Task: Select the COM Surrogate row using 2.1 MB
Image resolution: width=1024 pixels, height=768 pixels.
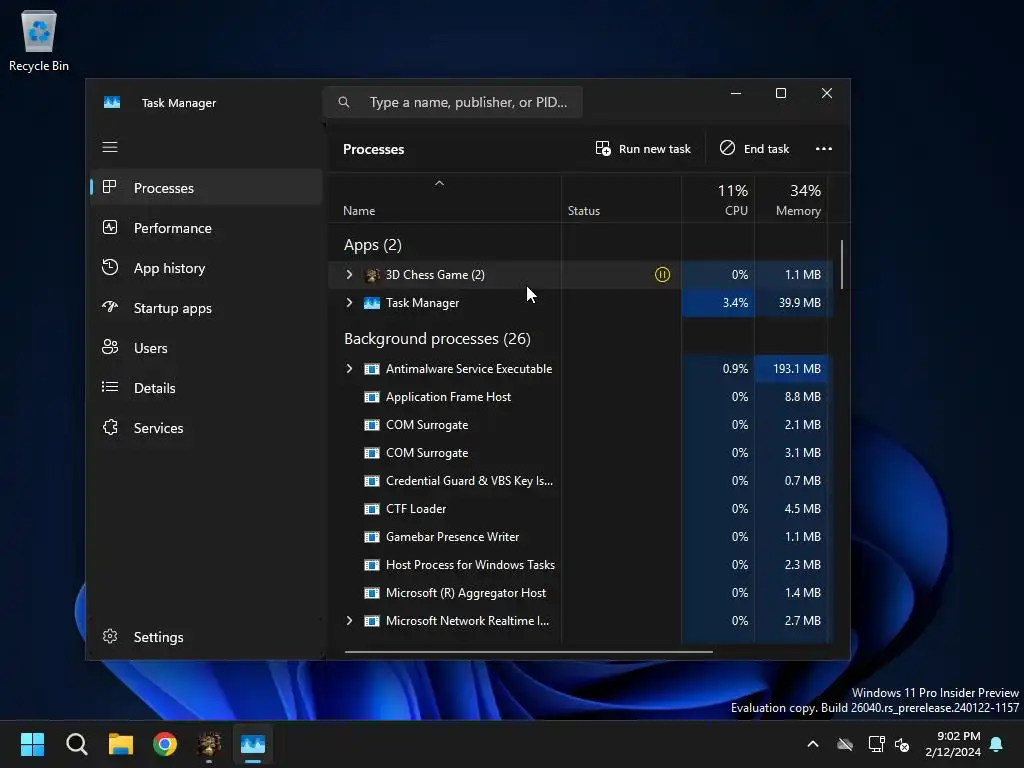Action: pyautogui.click(x=581, y=425)
